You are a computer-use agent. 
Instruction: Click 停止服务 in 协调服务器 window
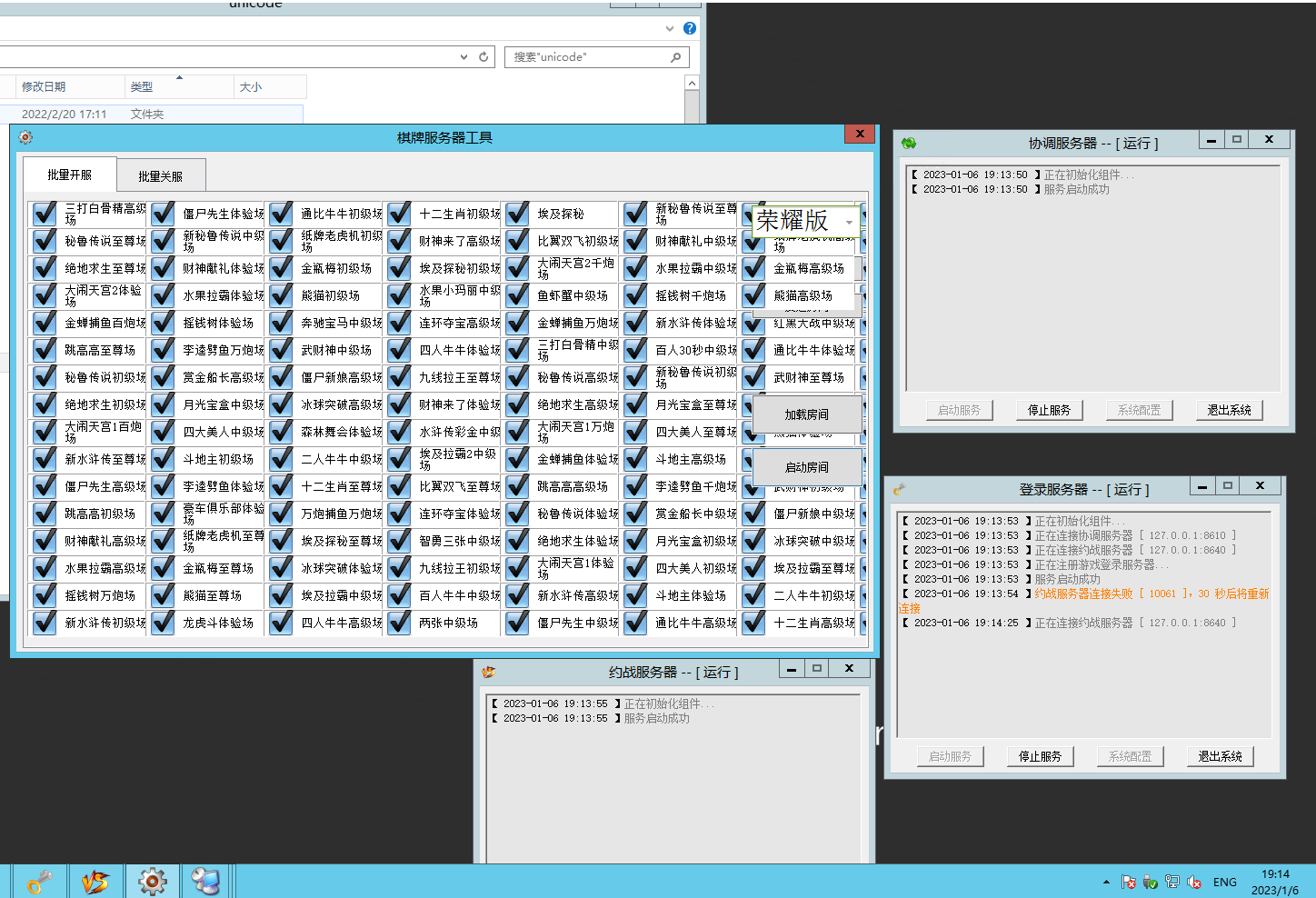(1049, 410)
